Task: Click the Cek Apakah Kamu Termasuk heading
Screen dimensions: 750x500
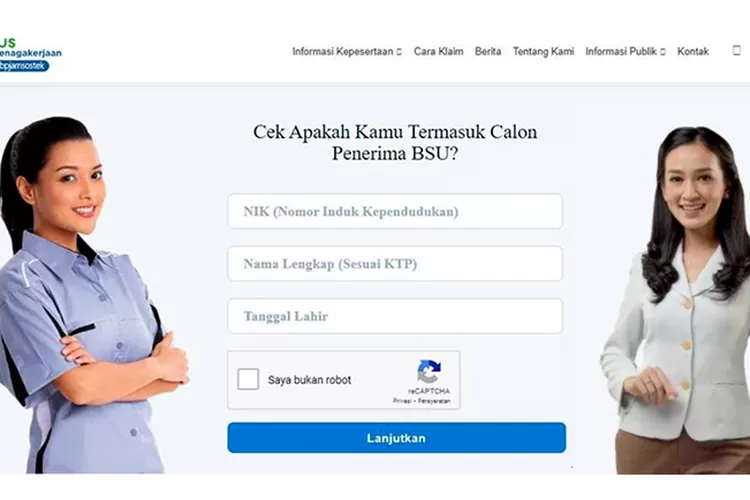Action: (395, 143)
